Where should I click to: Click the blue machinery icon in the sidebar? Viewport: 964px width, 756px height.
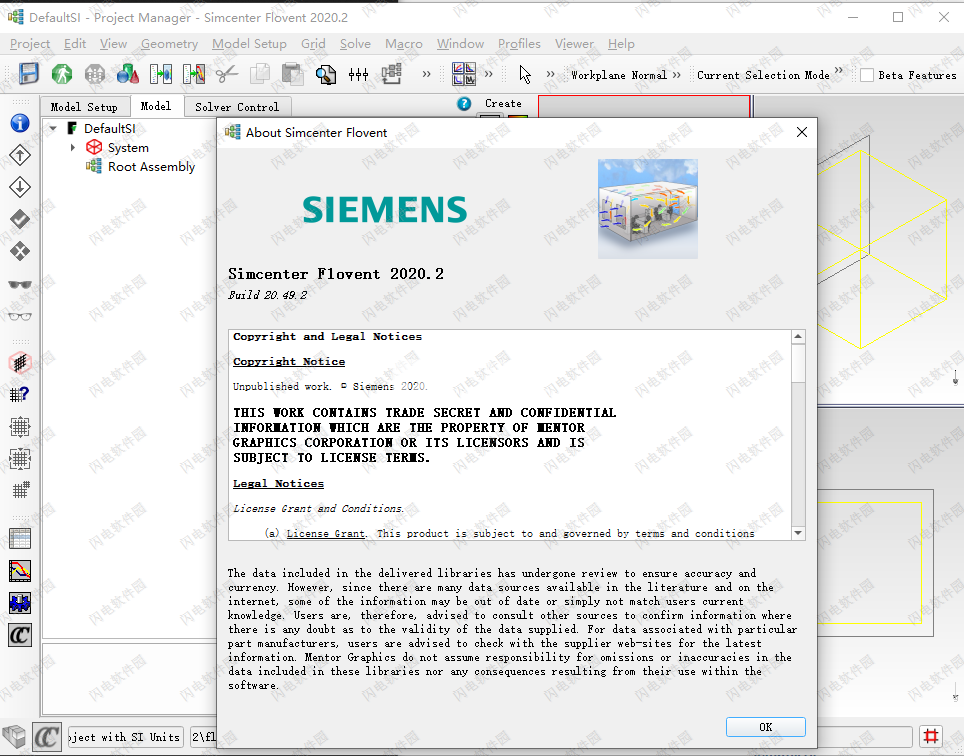click(x=20, y=603)
